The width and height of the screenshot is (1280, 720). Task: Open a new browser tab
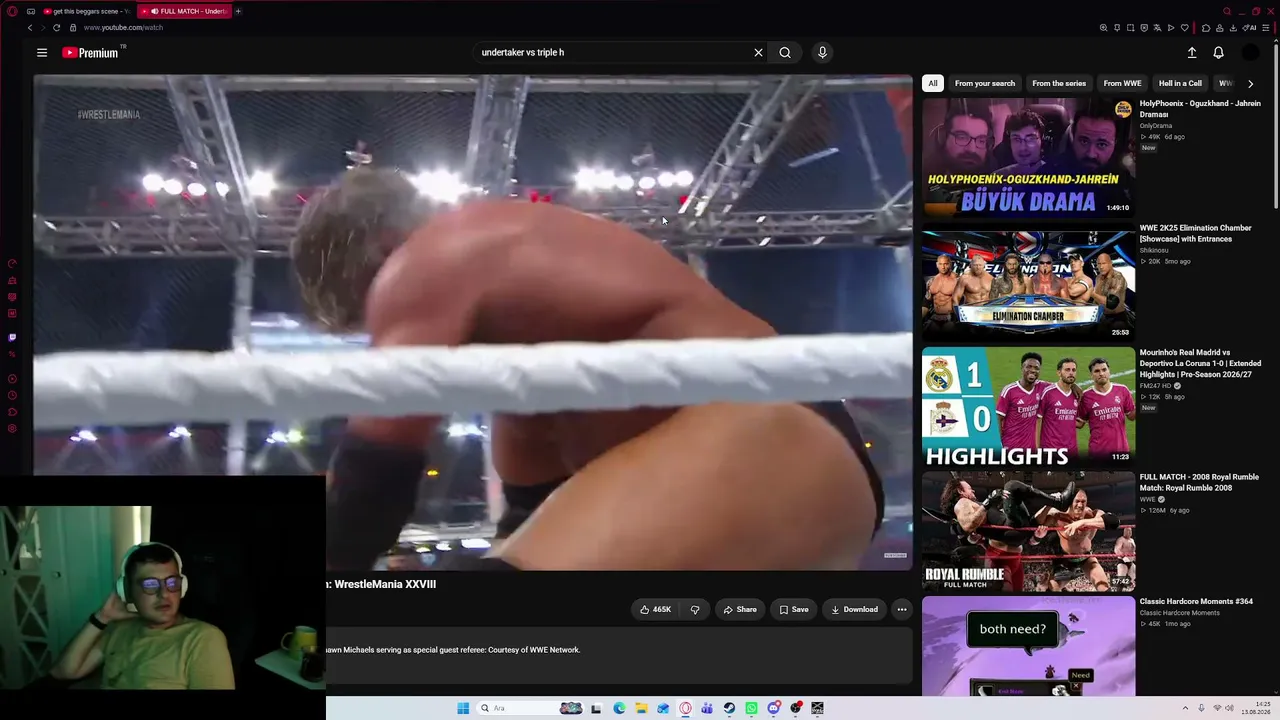tap(238, 11)
